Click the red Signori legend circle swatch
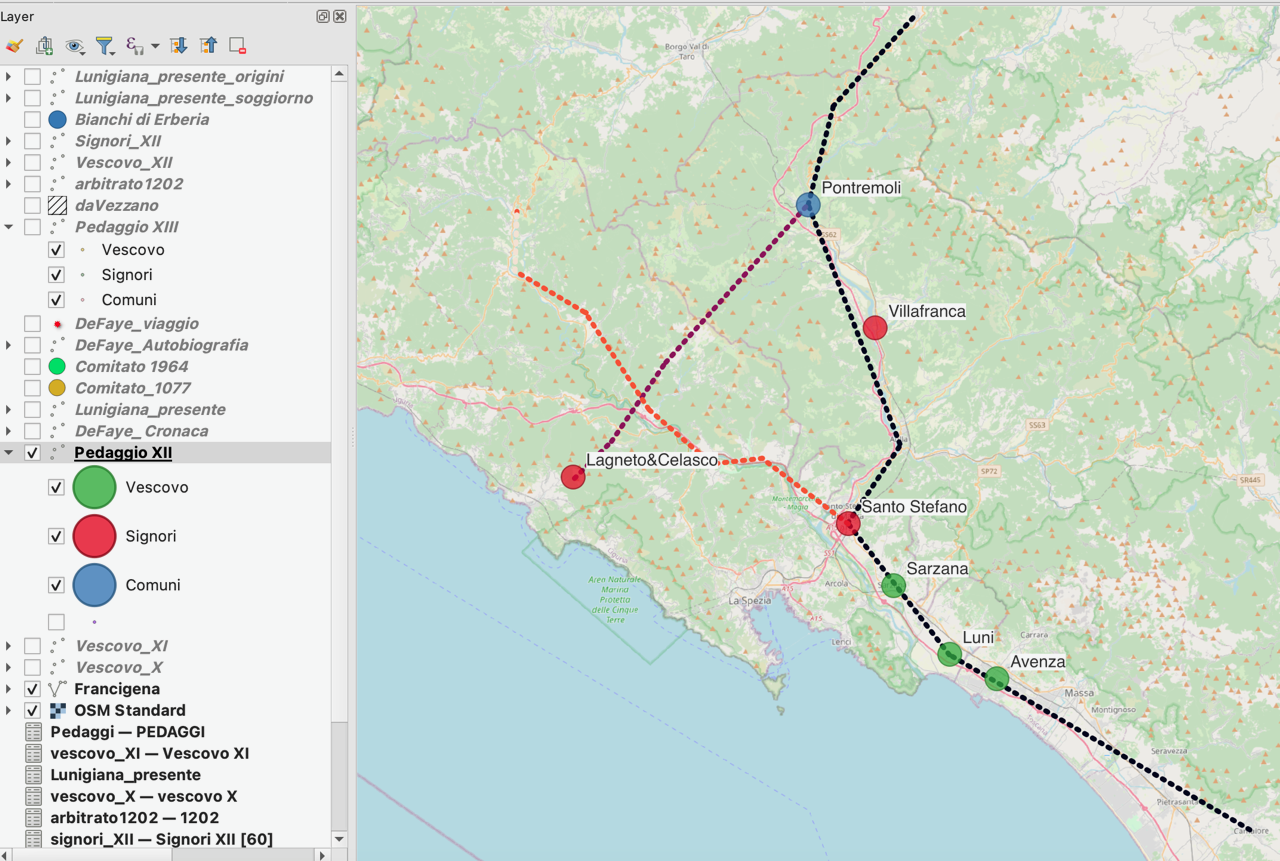The image size is (1280, 861). tap(94, 537)
